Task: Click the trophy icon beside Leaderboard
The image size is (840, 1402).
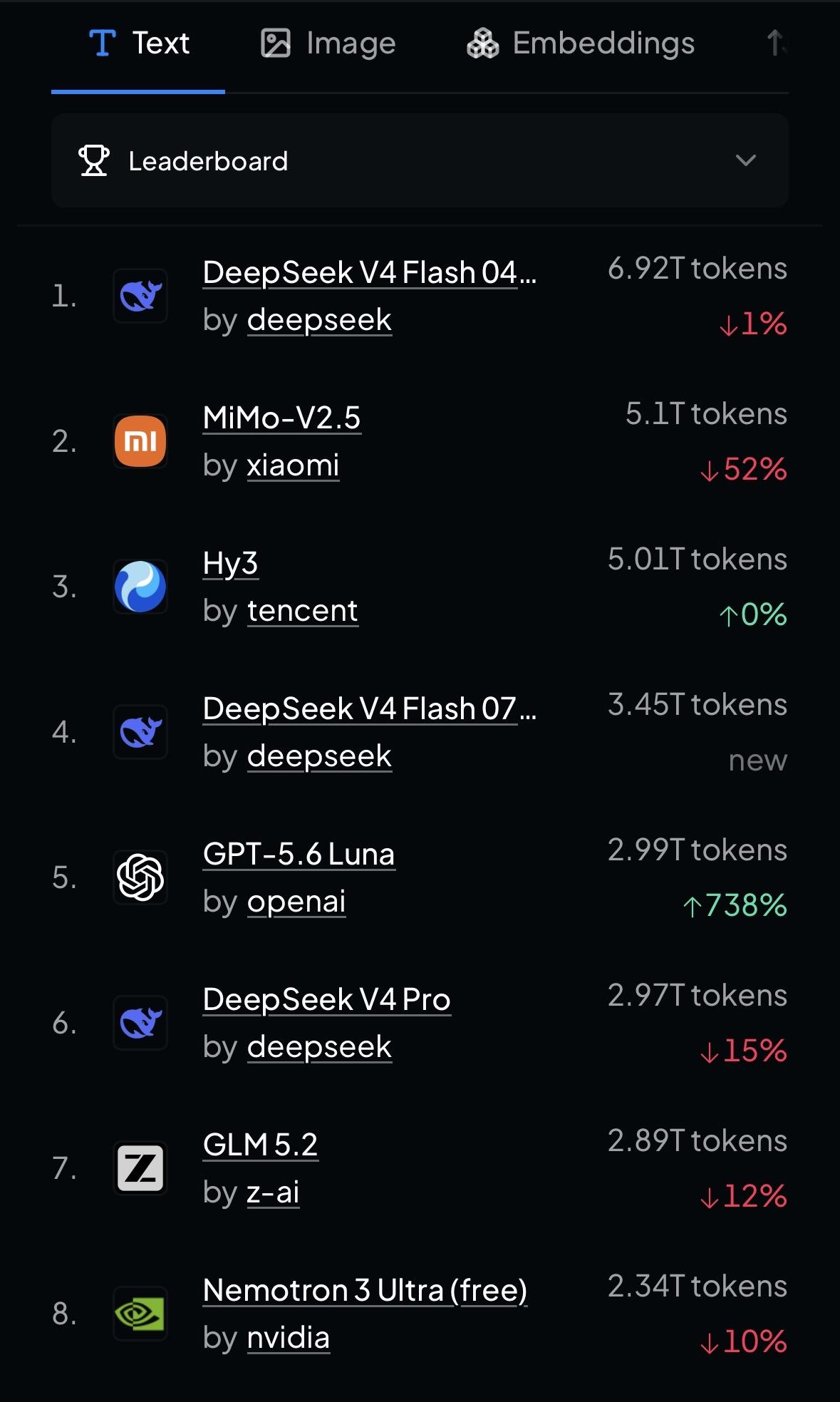Action: 93,160
